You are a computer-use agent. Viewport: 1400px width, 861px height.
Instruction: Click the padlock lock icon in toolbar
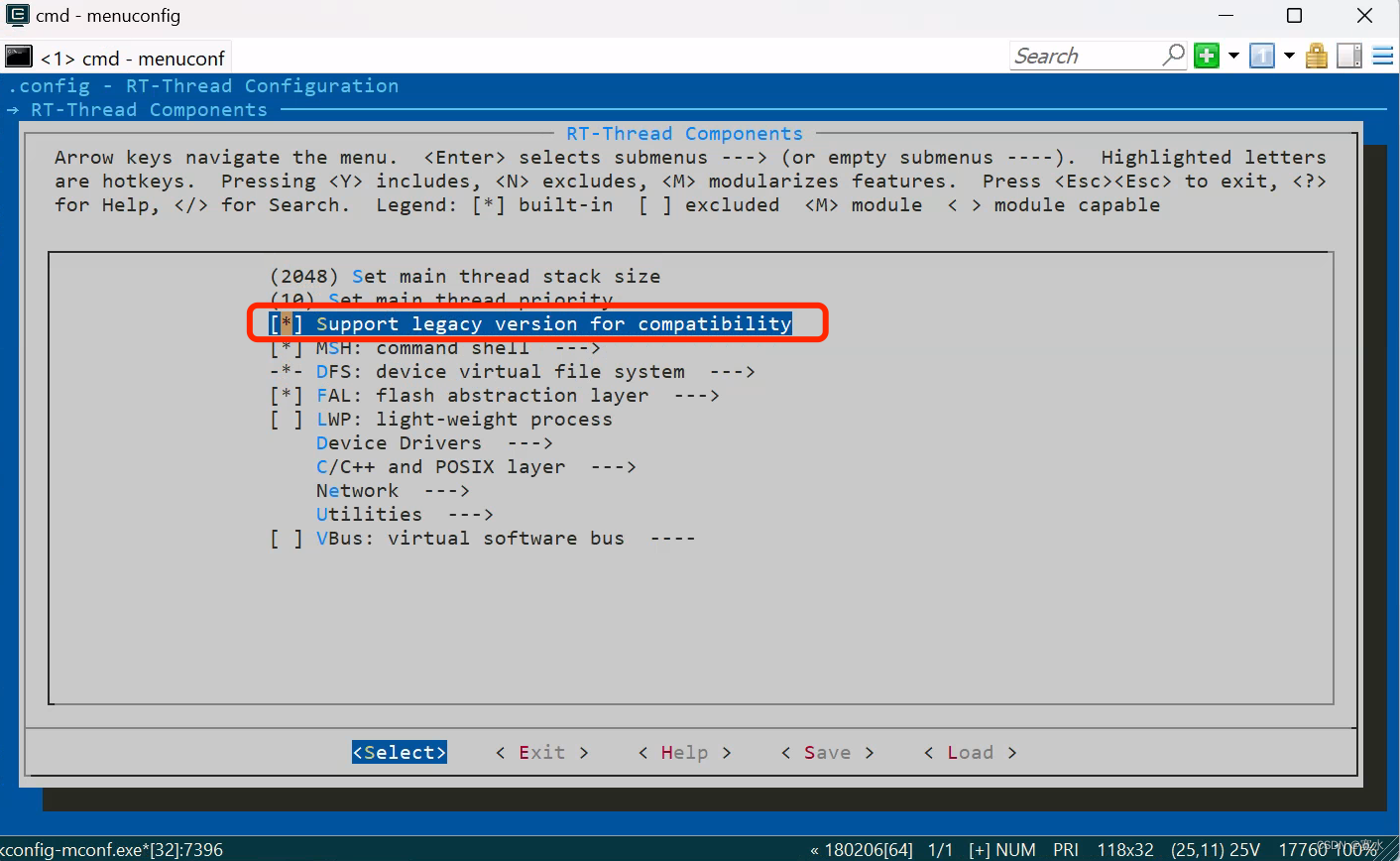pos(1316,56)
